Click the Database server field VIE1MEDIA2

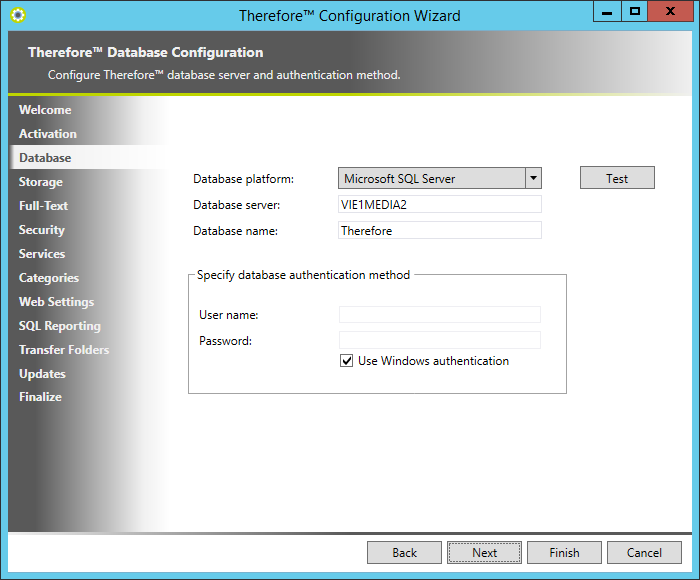440,204
